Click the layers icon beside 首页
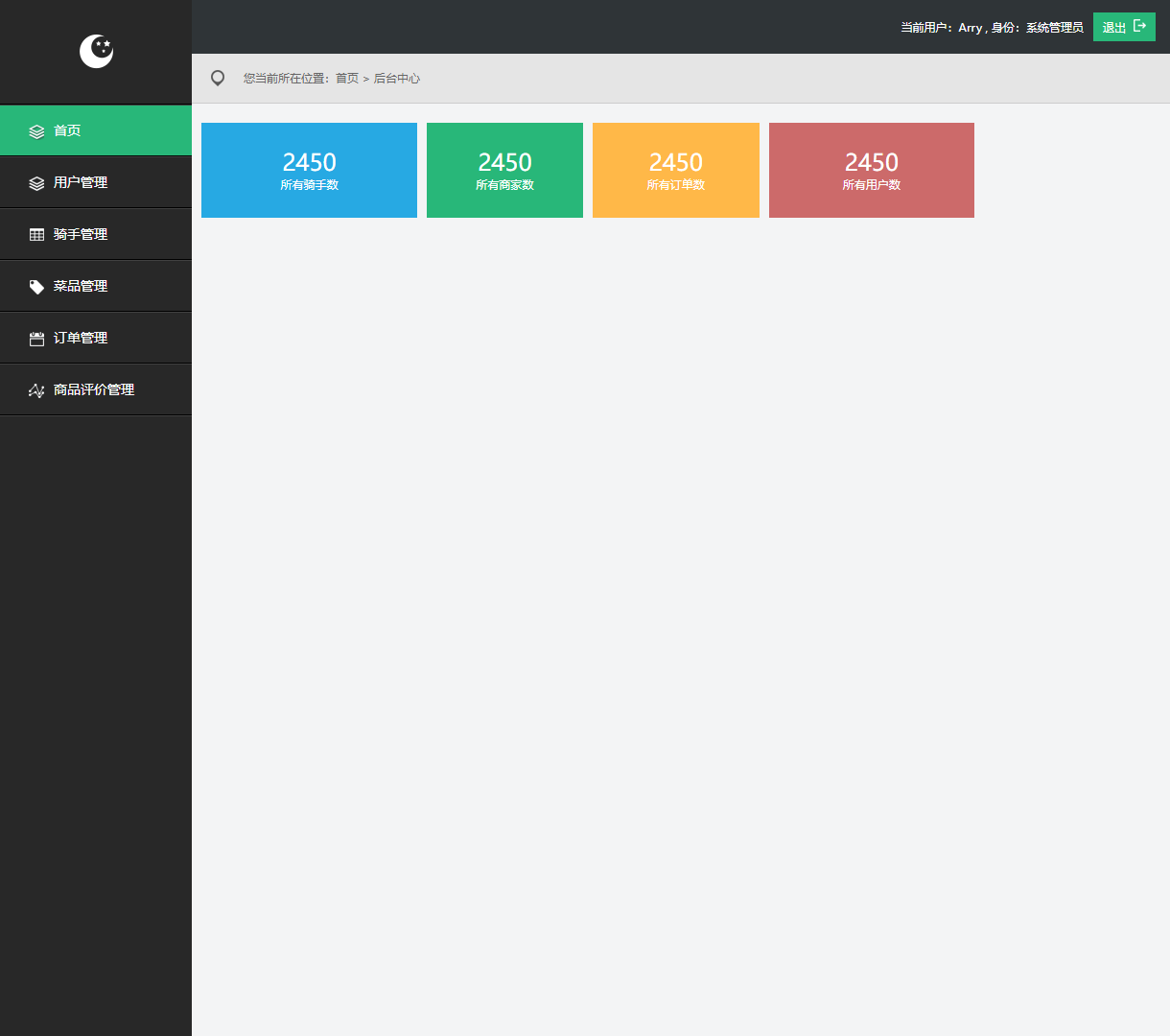The width and height of the screenshot is (1170, 1036). (x=36, y=131)
